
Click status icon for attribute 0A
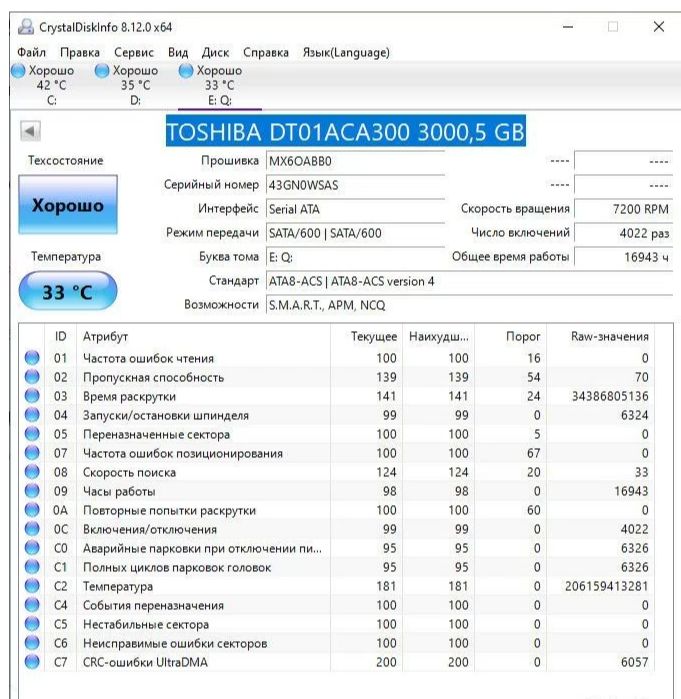[32, 510]
